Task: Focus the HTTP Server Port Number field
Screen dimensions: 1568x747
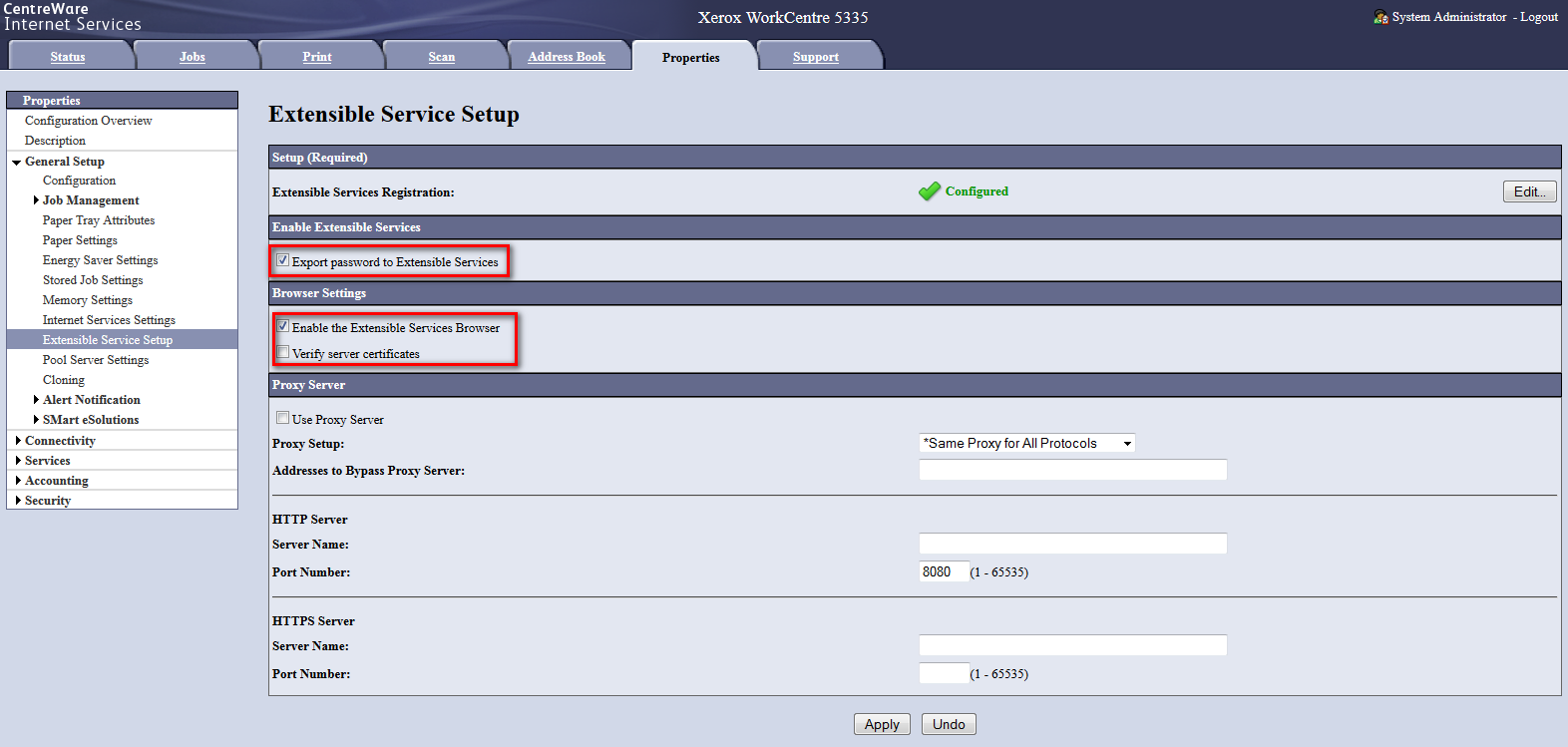Action: (x=943, y=571)
